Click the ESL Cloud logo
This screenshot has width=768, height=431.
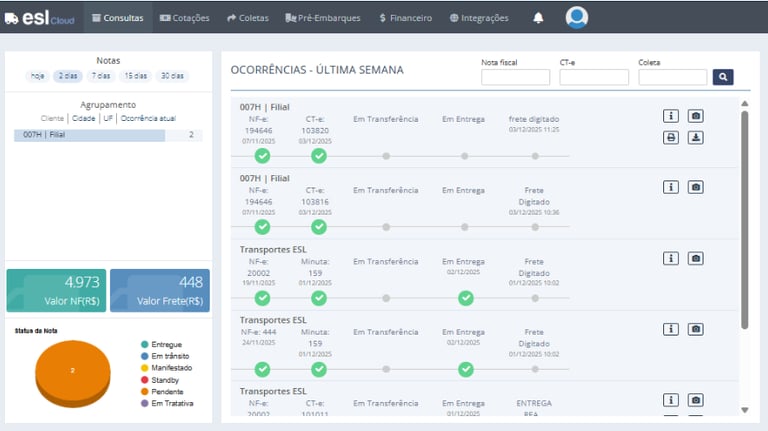click(40, 18)
